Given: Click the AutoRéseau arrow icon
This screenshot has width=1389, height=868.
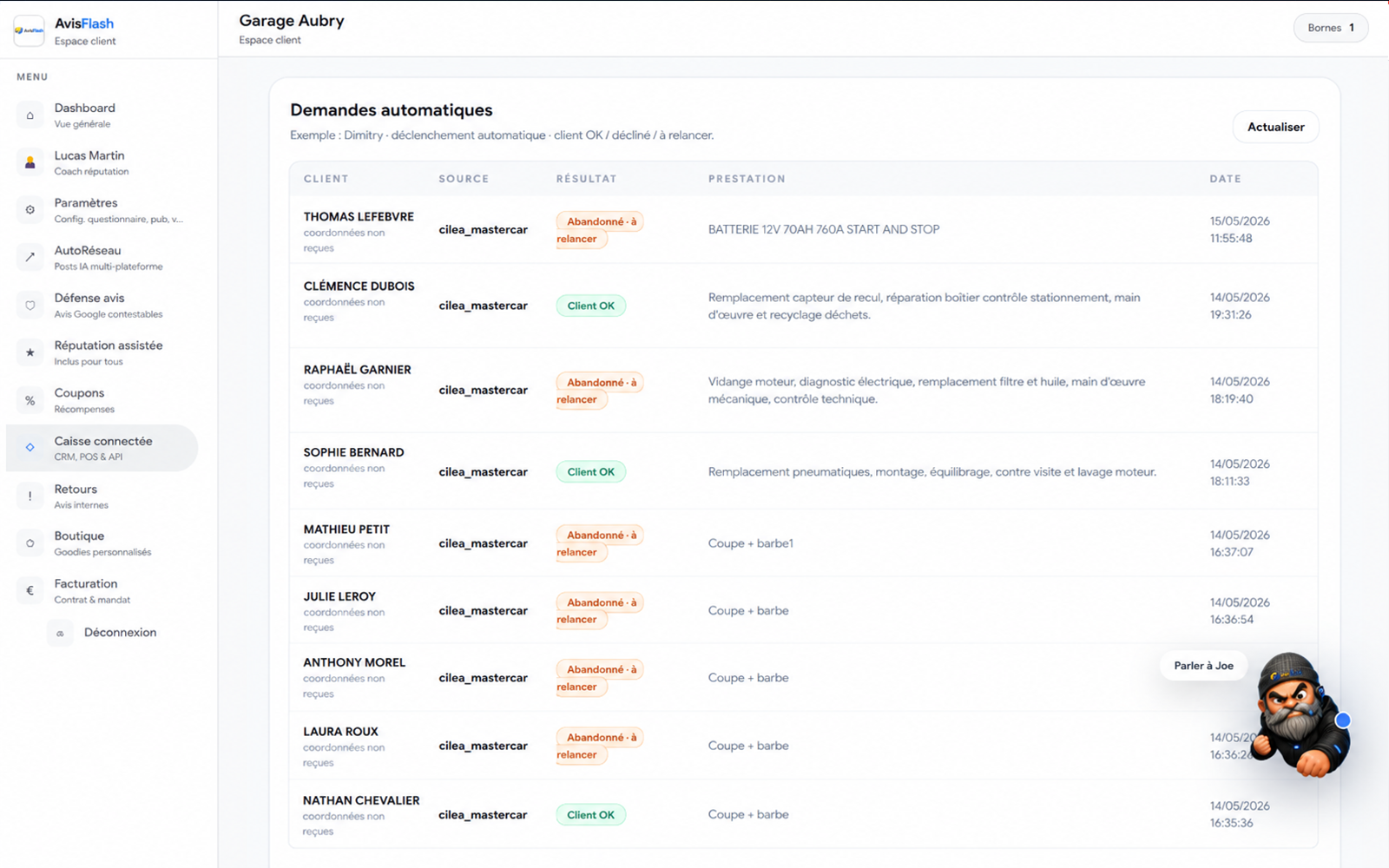Looking at the screenshot, I should click(x=30, y=257).
